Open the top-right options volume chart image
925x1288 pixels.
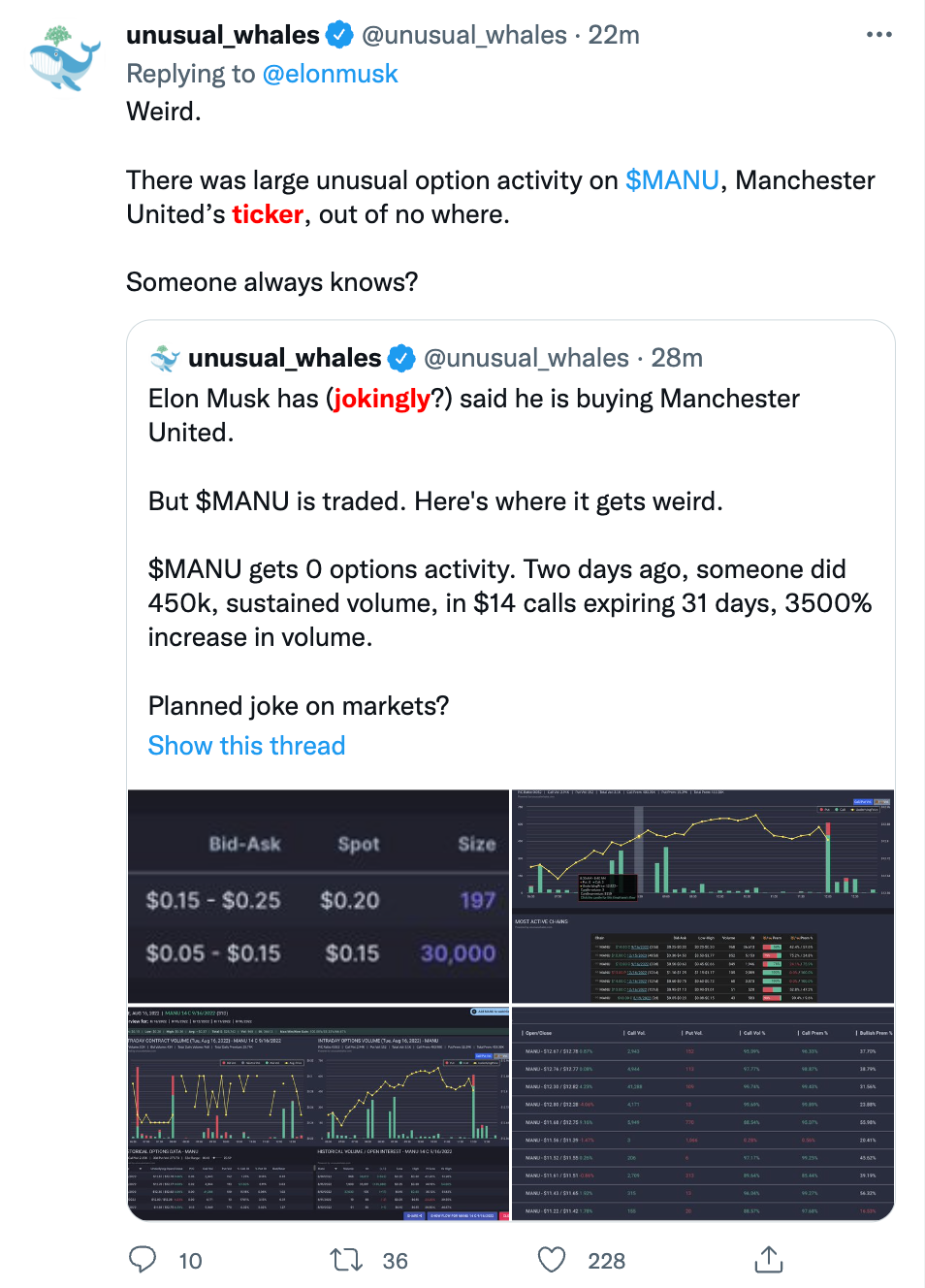tap(702, 896)
